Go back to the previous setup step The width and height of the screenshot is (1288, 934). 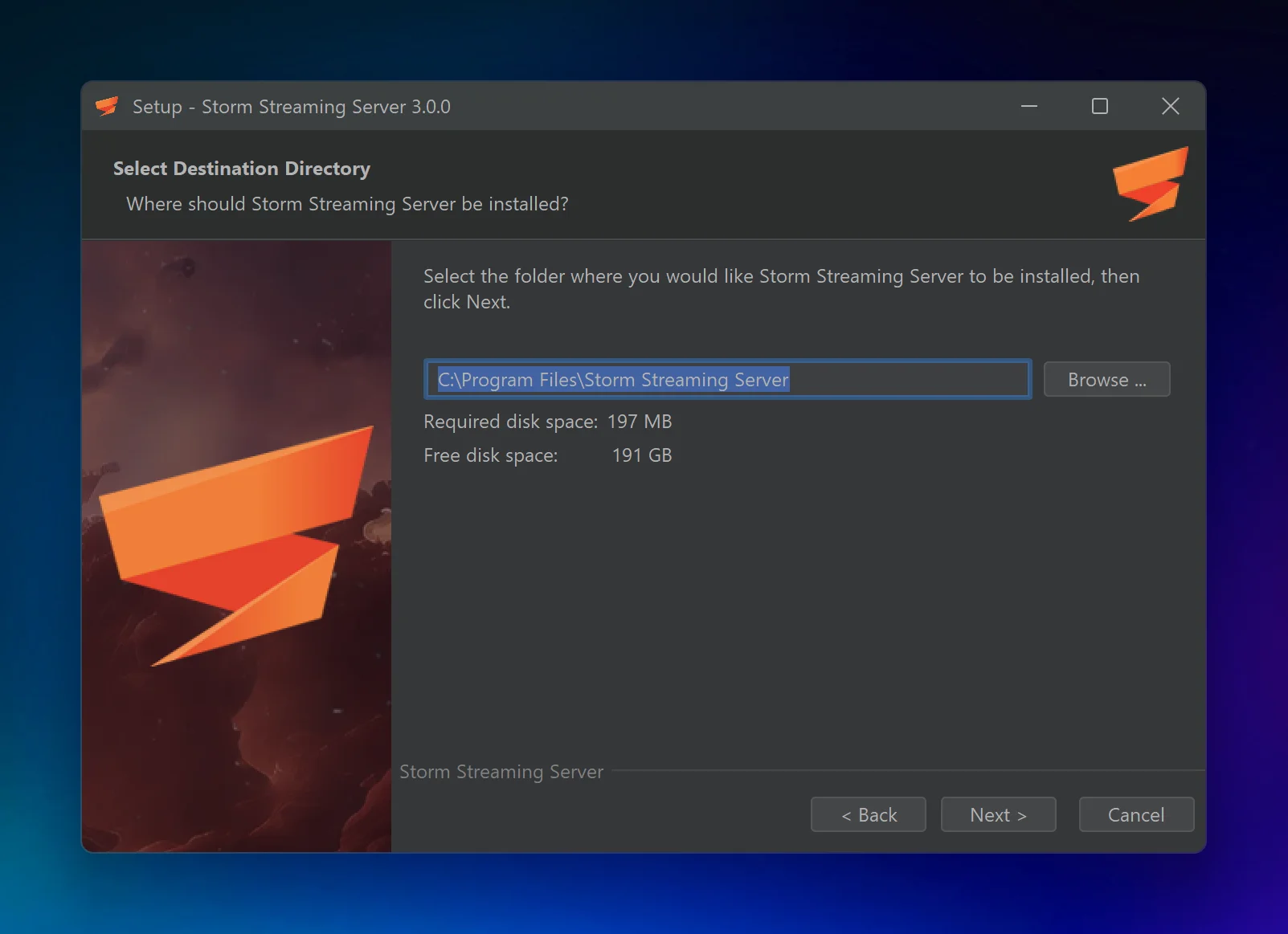coord(868,814)
